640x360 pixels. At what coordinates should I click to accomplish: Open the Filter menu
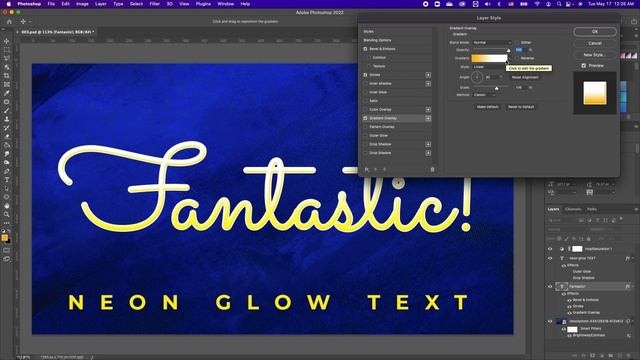[154, 4]
